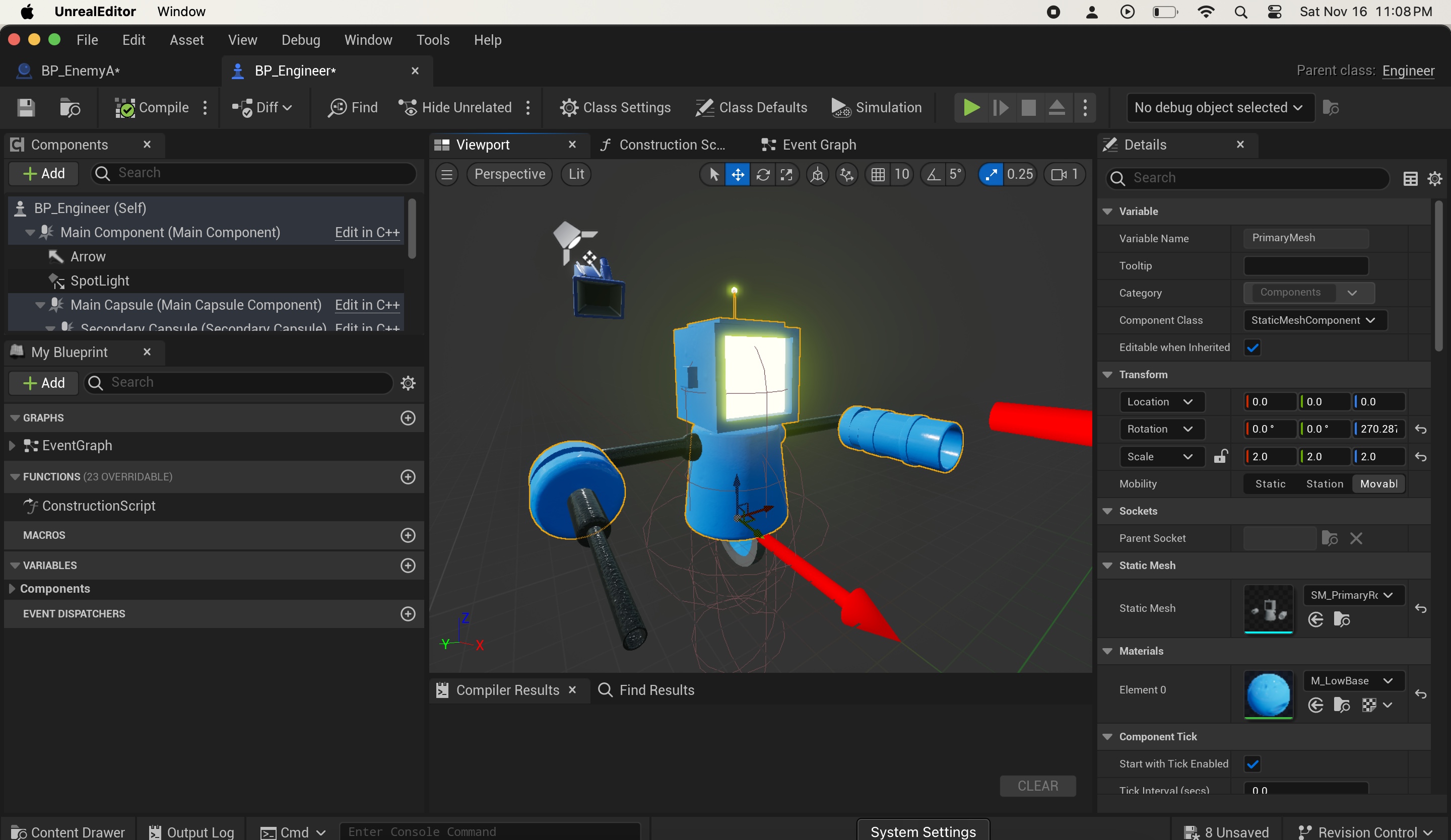Click the M_LowBase material thumbnail
This screenshot has height=840, width=1451.
pos(1268,693)
